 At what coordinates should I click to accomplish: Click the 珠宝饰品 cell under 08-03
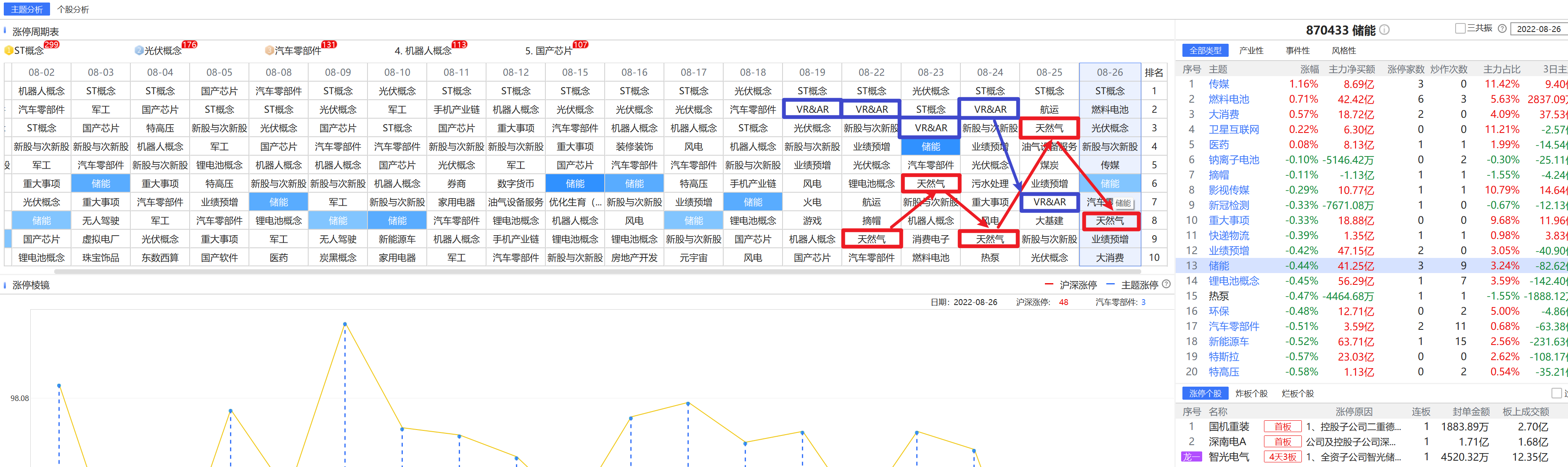(100, 257)
